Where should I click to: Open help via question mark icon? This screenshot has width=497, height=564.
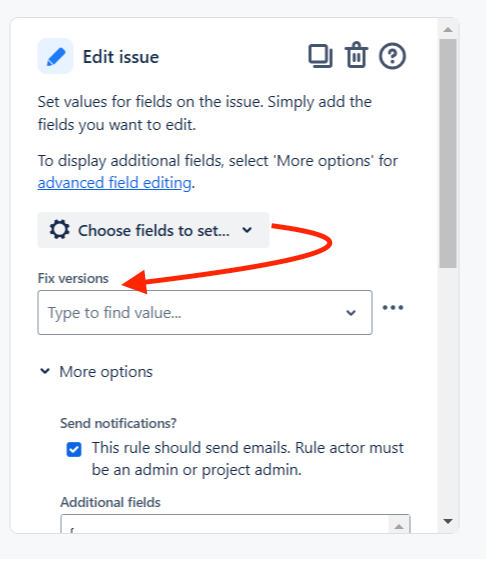tap(392, 56)
